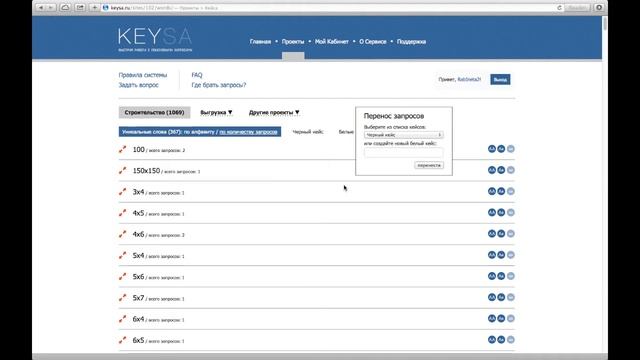Click the dark AA circle icon in row 100
This screenshot has height=360, width=640.
tap(492, 149)
